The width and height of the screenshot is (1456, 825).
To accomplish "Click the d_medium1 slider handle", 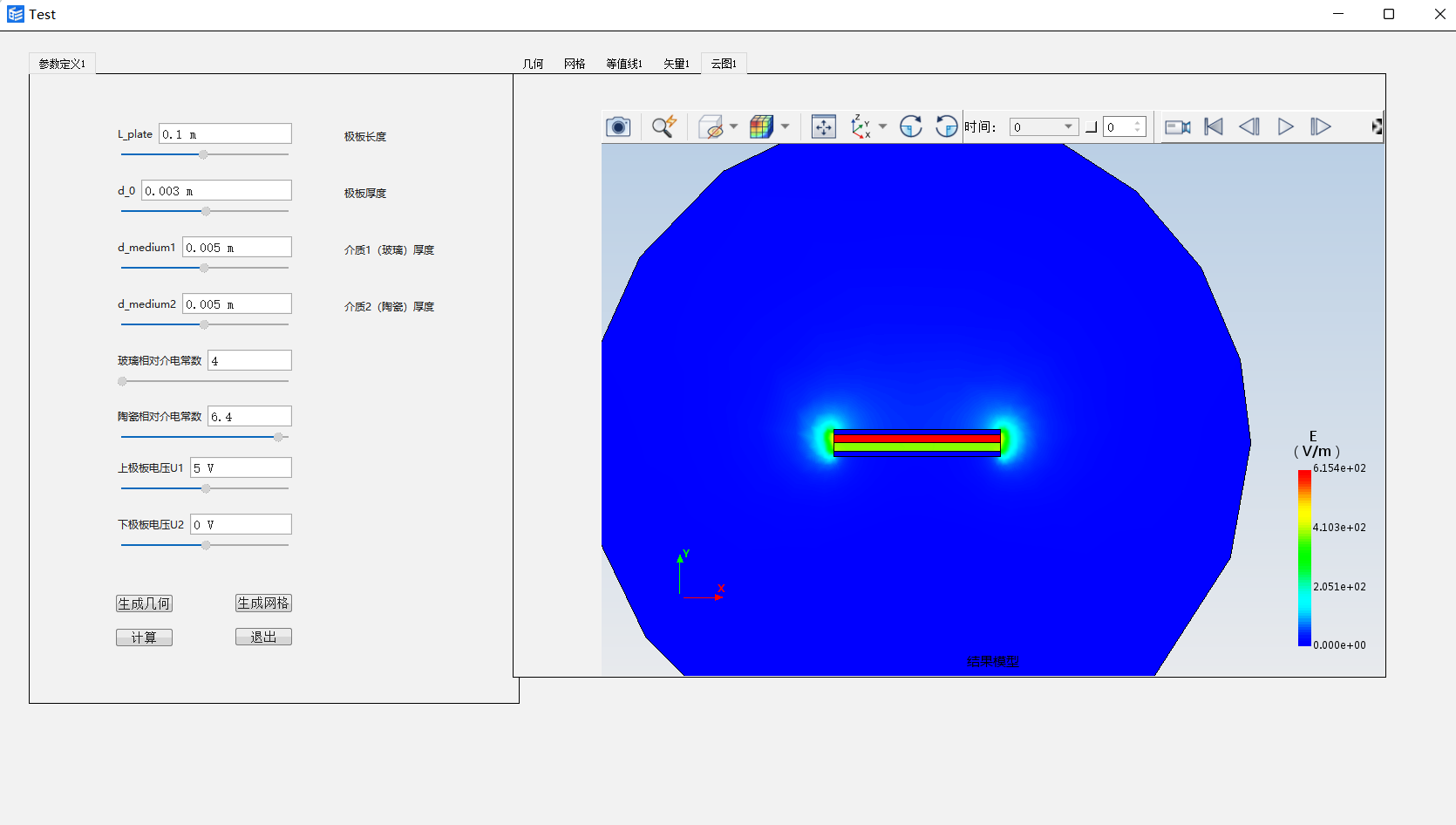I will click(204, 268).
